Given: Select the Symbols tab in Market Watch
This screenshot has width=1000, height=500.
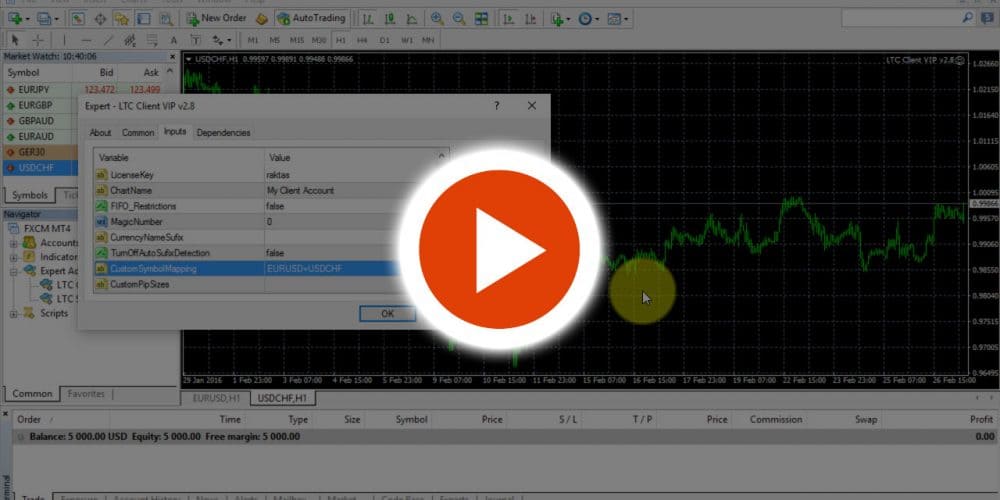Looking at the screenshot, I should point(29,195).
